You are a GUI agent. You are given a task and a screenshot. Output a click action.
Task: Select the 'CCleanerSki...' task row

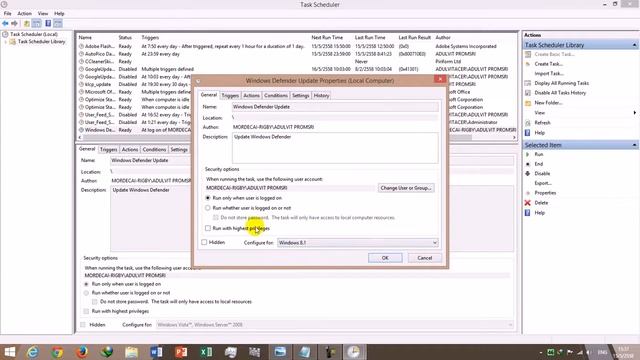[296, 62]
